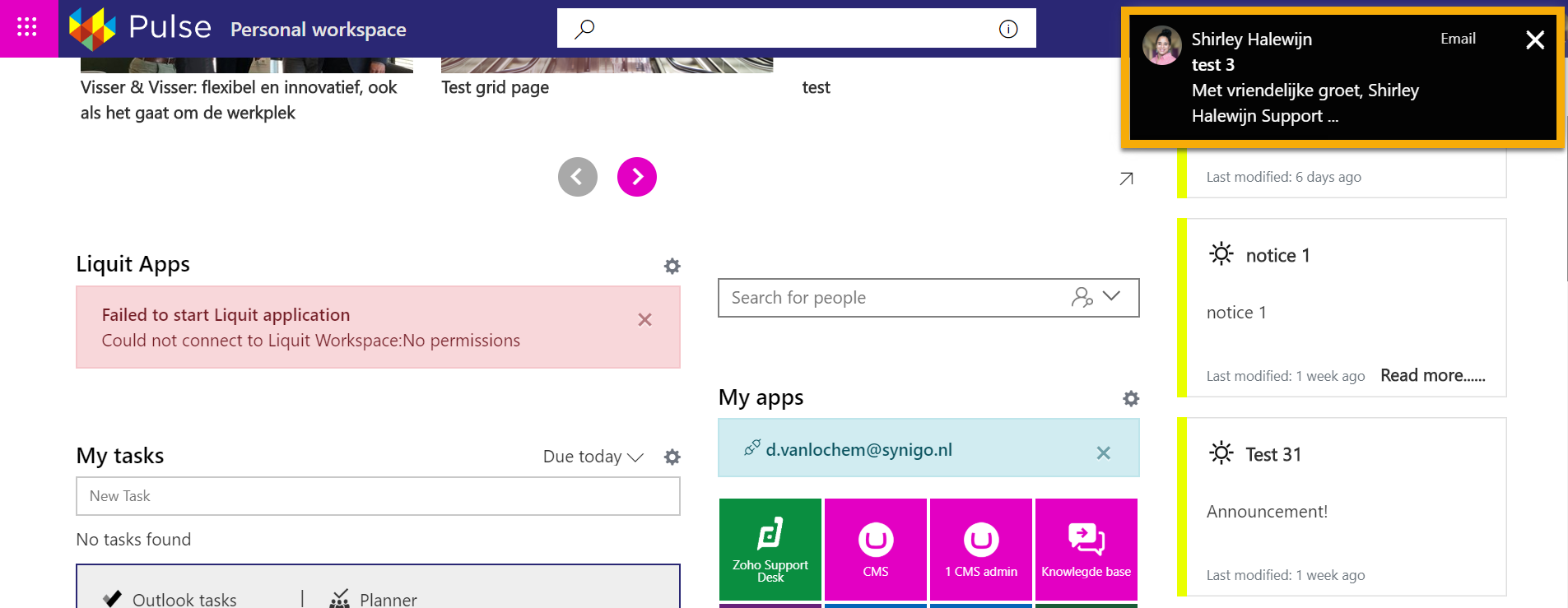Open news in new window arrow icon
The width and height of the screenshot is (1568, 608).
coord(1126,179)
